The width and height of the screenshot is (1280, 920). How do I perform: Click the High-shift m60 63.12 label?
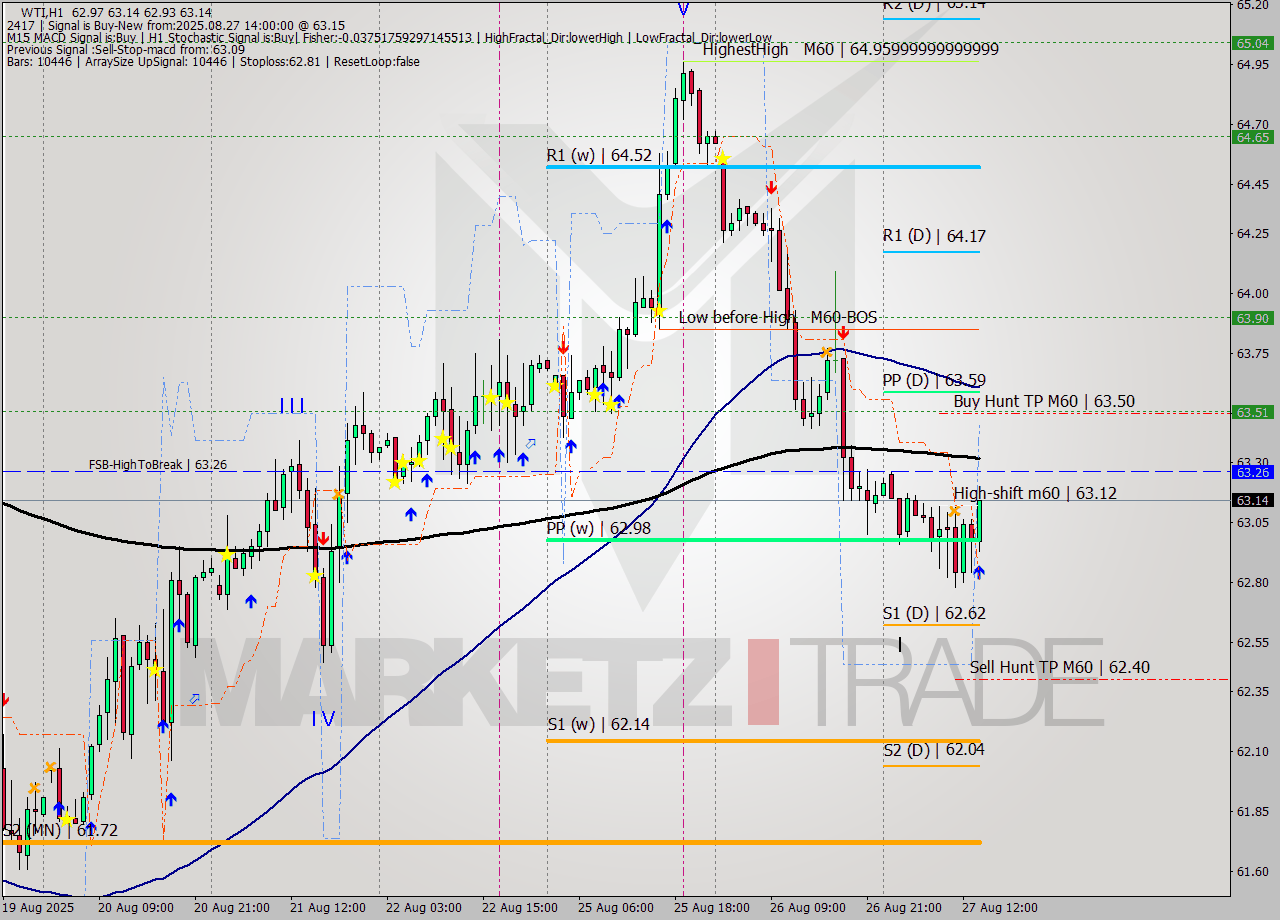(1035, 493)
